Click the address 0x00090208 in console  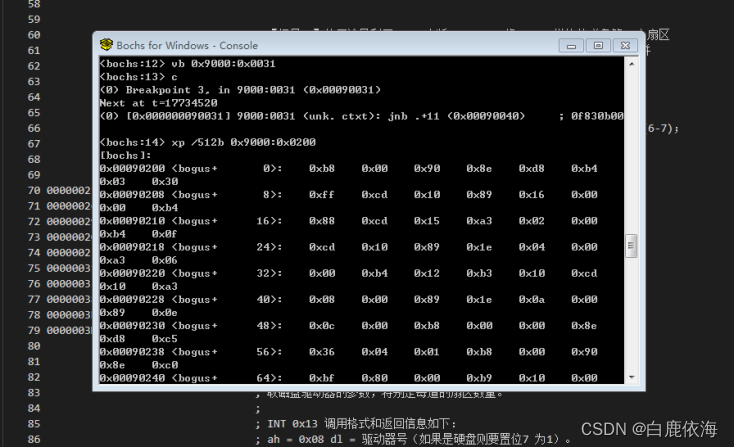coord(132,195)
